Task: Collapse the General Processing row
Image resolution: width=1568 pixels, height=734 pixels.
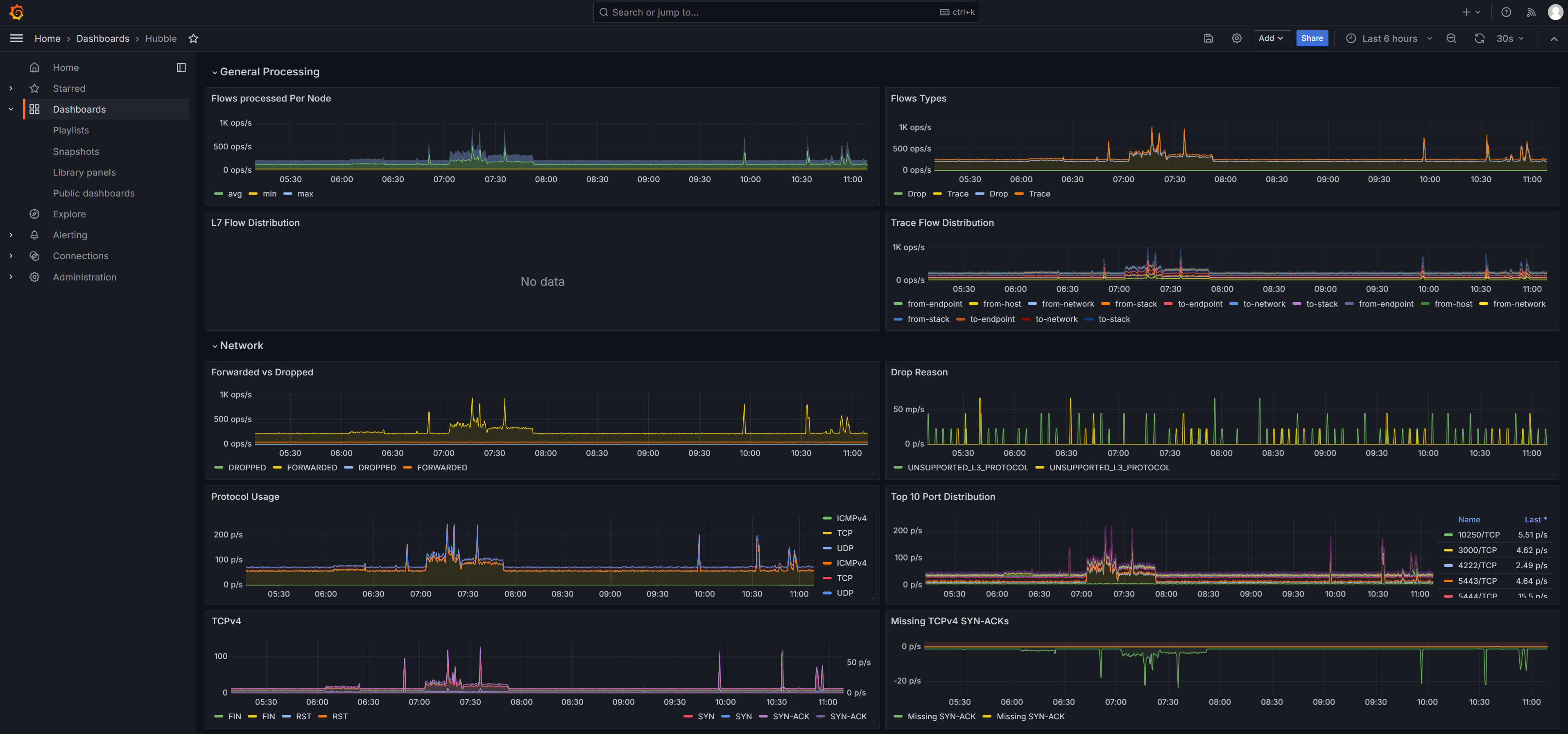Action: click(x=215, y=72)
